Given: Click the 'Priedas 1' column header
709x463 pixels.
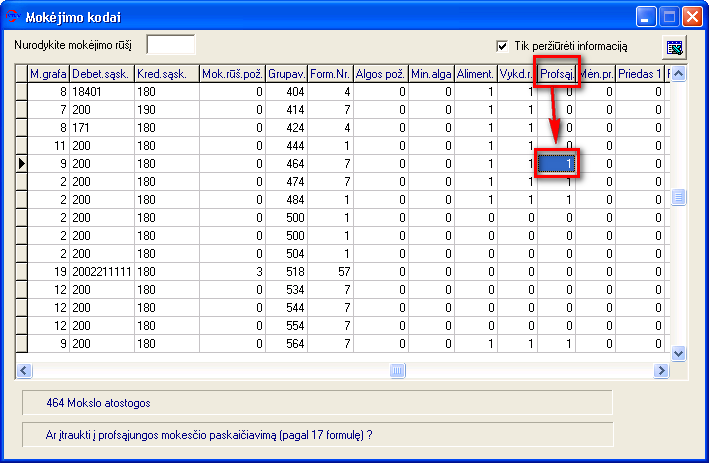Looking at the screenshot, I should (x=640, y=74).
